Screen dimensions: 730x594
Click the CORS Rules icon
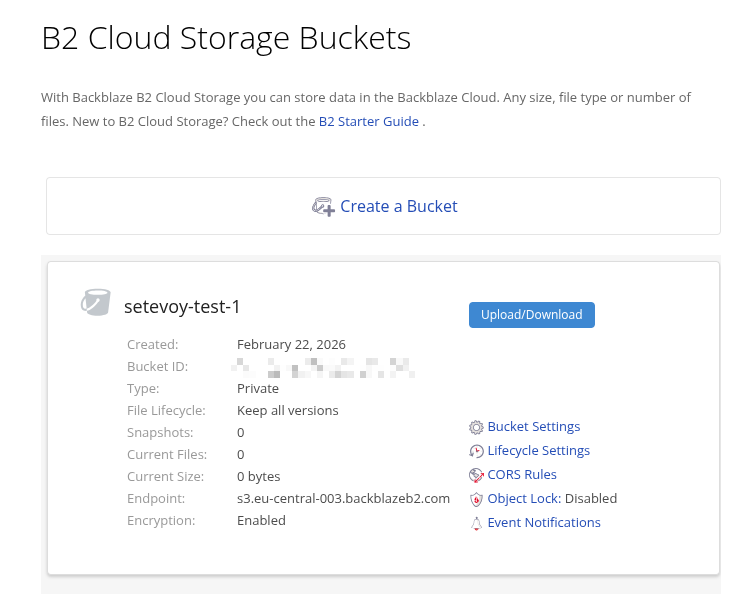(477, 475)
